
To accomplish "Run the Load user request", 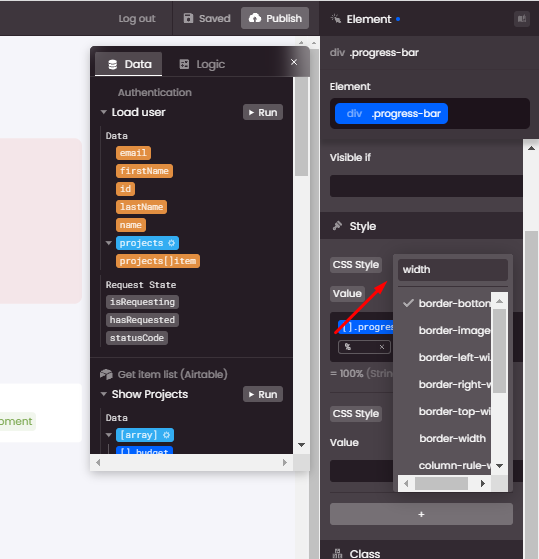I will pyautogui.click(x=263, y=112).
